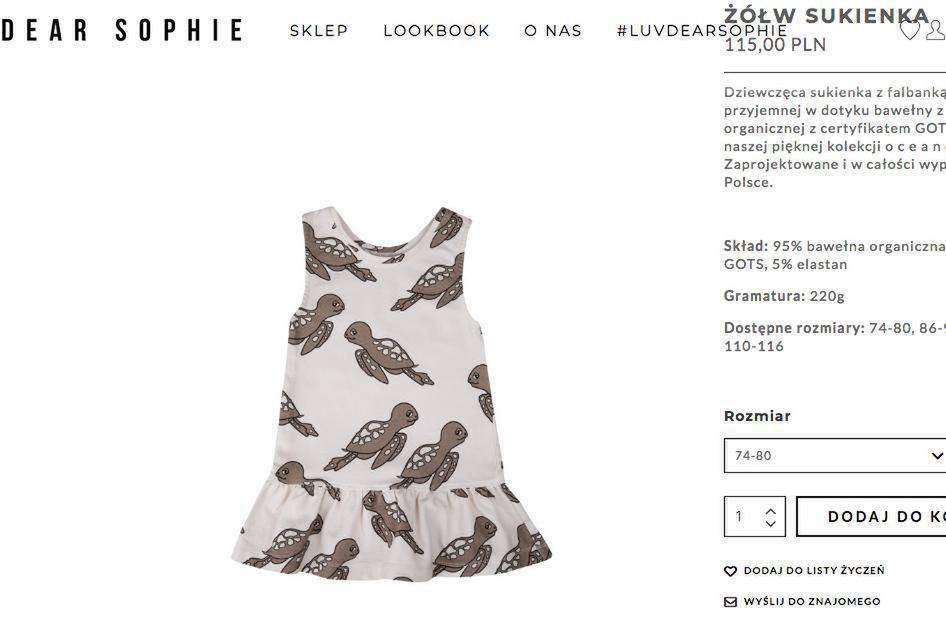
Task: Open the Sklep menu
Action: tap(319, 31)
